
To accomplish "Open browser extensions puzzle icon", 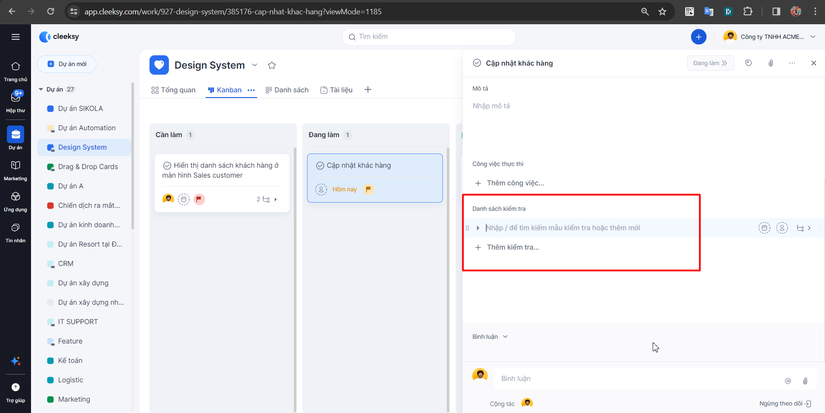I will pyautogui.click(x=748, y=11).
